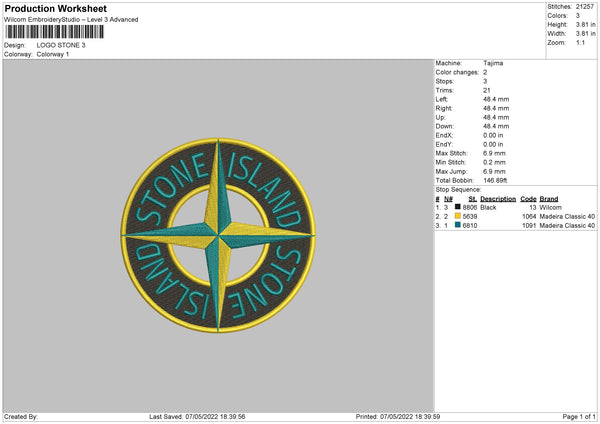Viewport: 600px width, 424px height.
Task: Click the 'Code' column header
Action: (528, 199)
